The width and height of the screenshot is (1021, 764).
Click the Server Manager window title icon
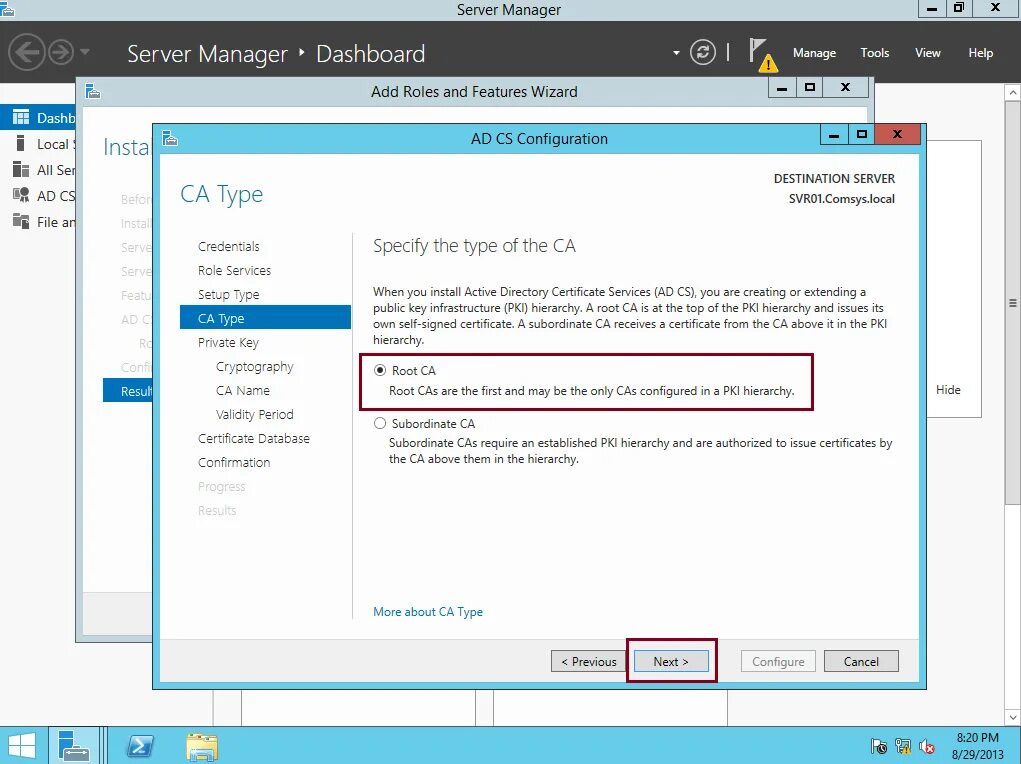click(7, 8)
